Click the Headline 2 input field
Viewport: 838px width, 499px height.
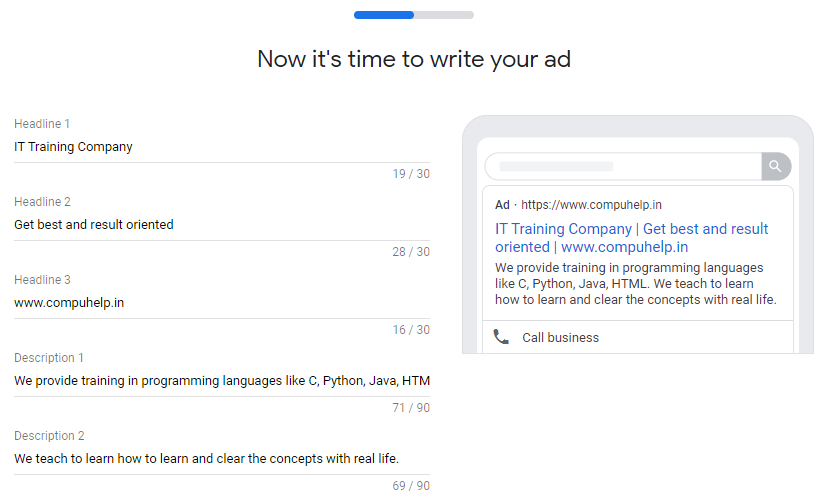tap(221, 225)
